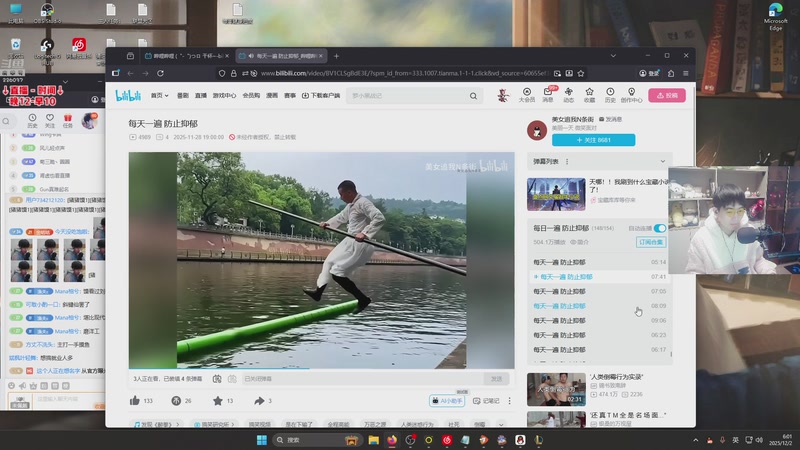The height and width of the screenshot is (450, 800).
Task: Open 历史 icon in left live window
Action: (32, 120)
